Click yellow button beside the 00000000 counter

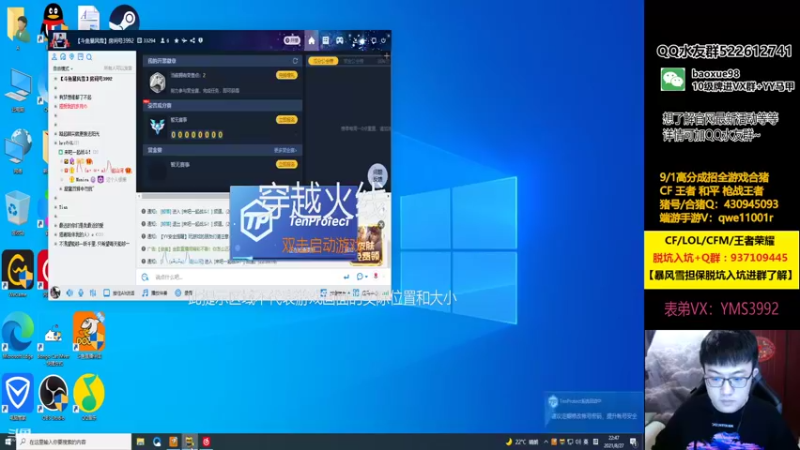(286, 119)
